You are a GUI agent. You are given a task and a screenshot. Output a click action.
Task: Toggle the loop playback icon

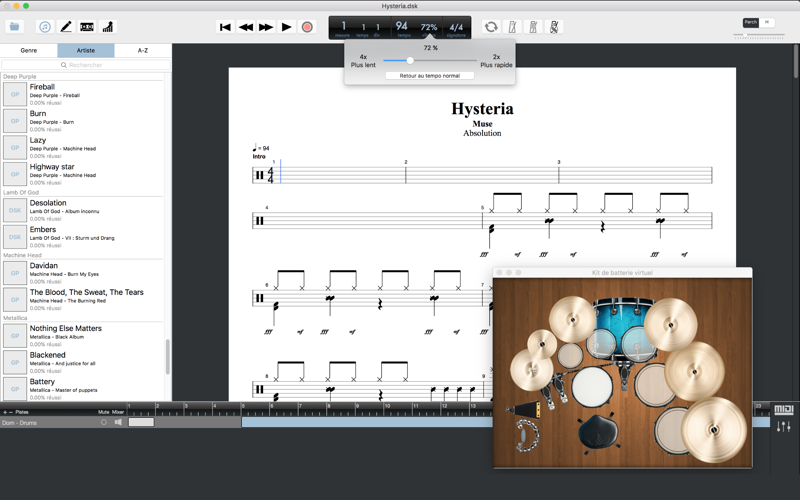tap(491, 27)
